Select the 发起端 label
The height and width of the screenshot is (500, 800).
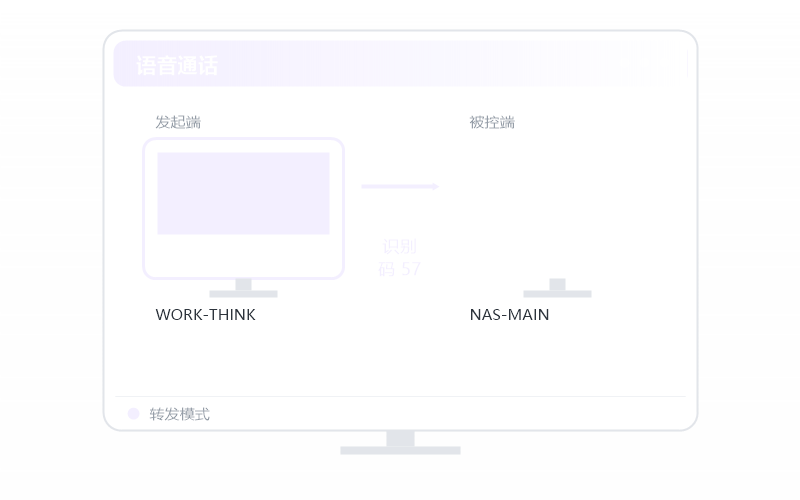[178, 122]
